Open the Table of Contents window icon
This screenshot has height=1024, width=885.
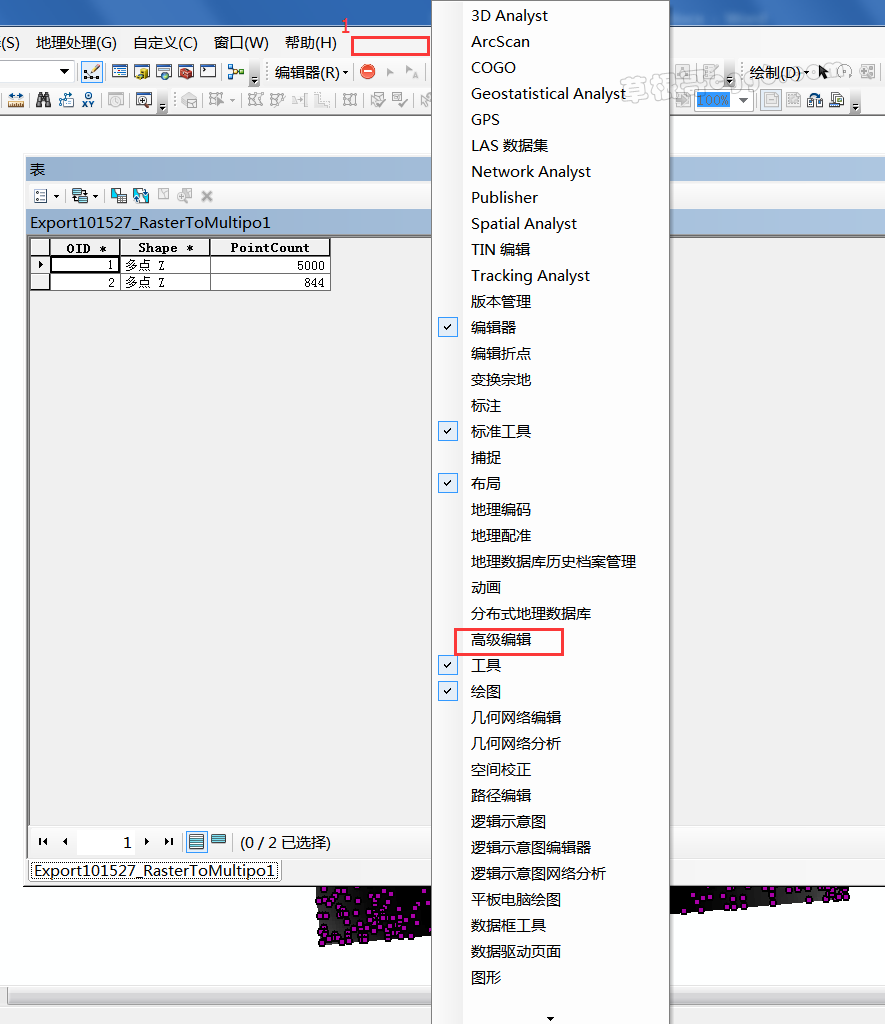[120, 71]
